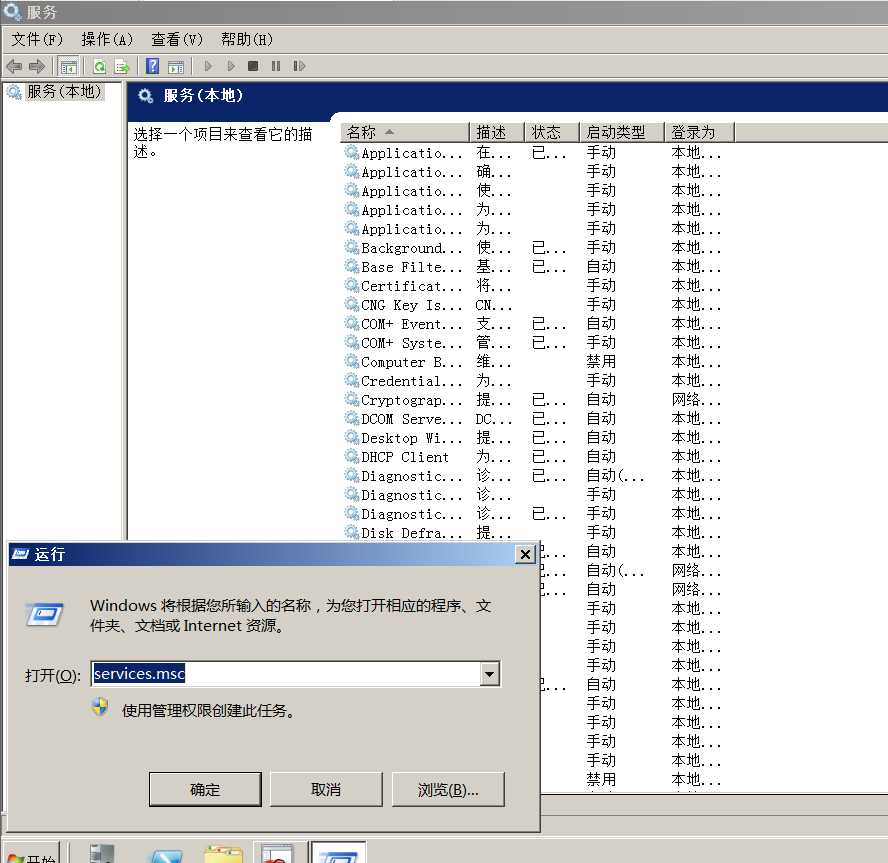Click the Stop service square icon
This screenshot has height=863, width=888.
253,66
